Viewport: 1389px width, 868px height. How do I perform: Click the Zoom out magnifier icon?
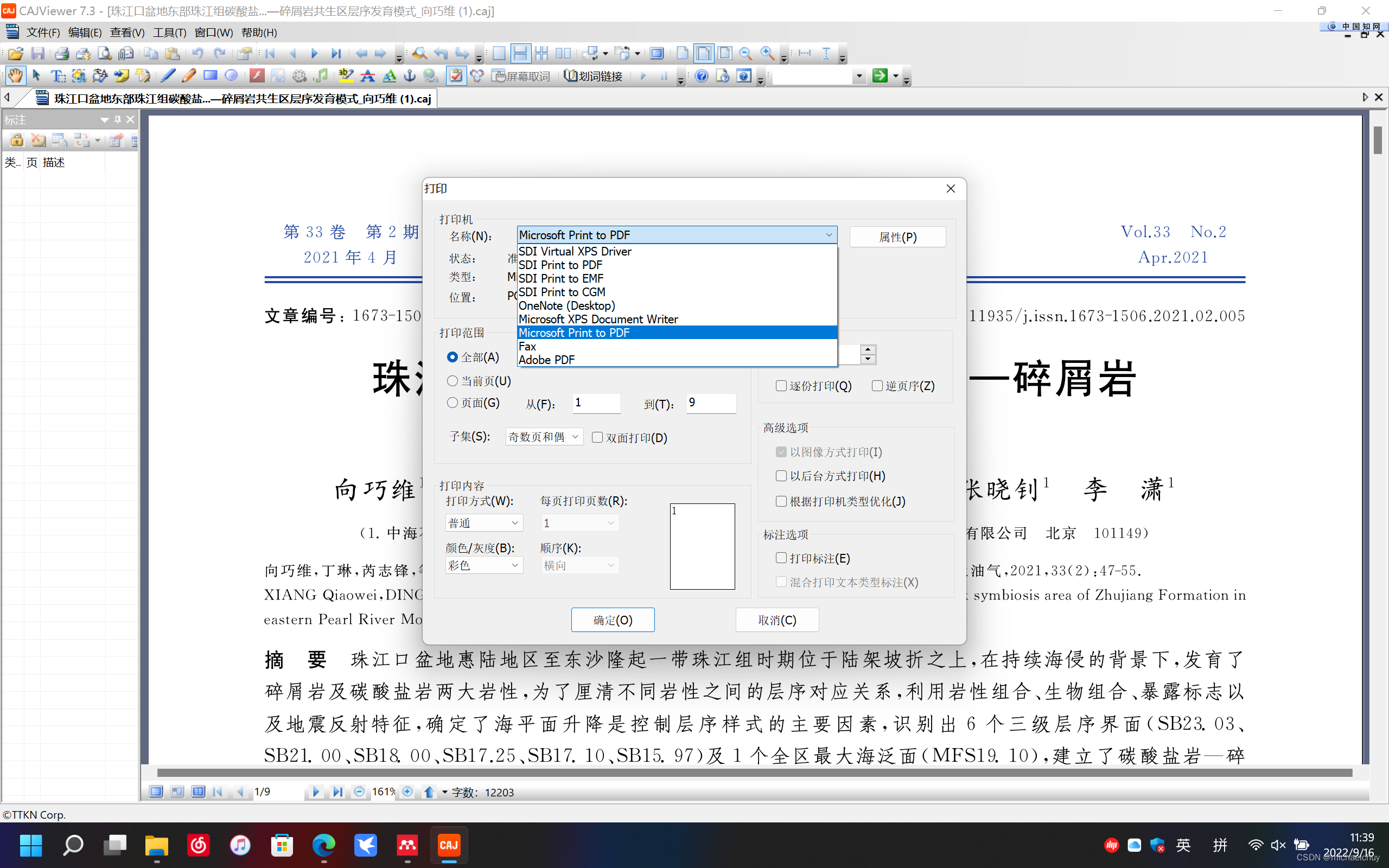click(746, 53)
